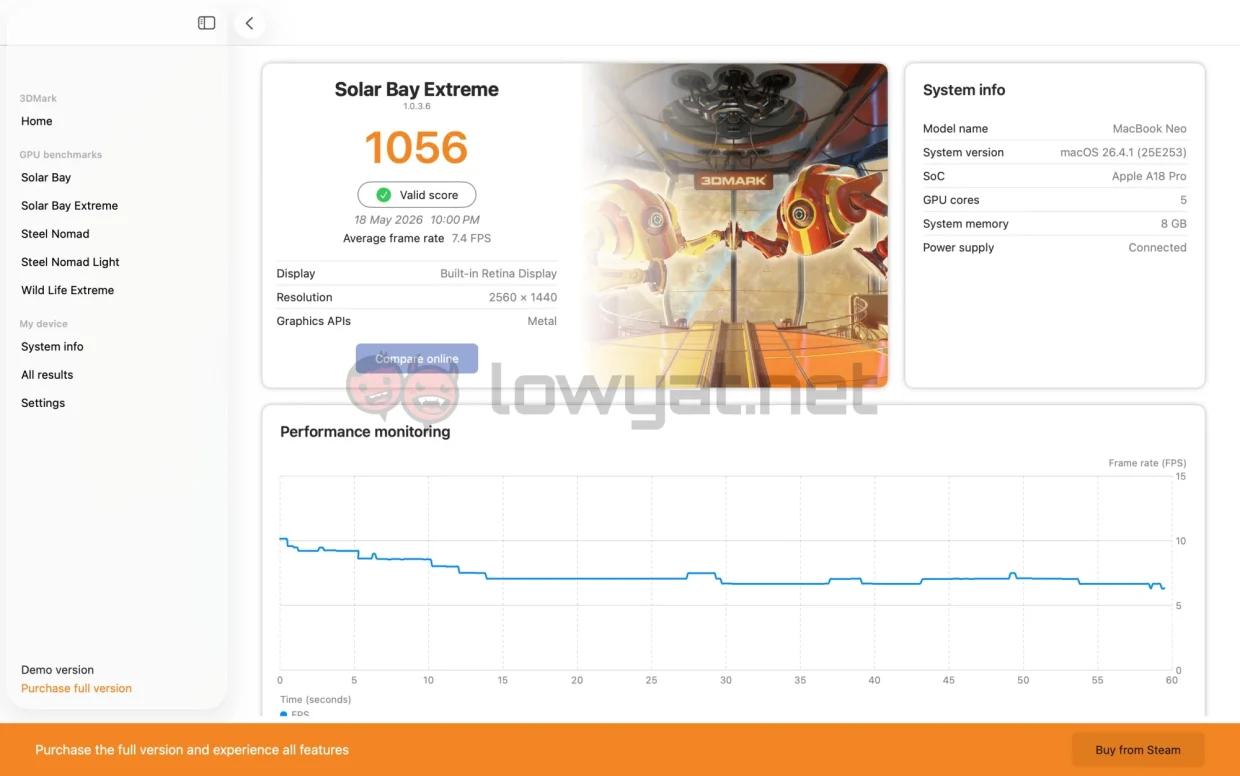Click the resolution value 2560 × 1440
The image size is (1240, 776).
tap(523, 297)
